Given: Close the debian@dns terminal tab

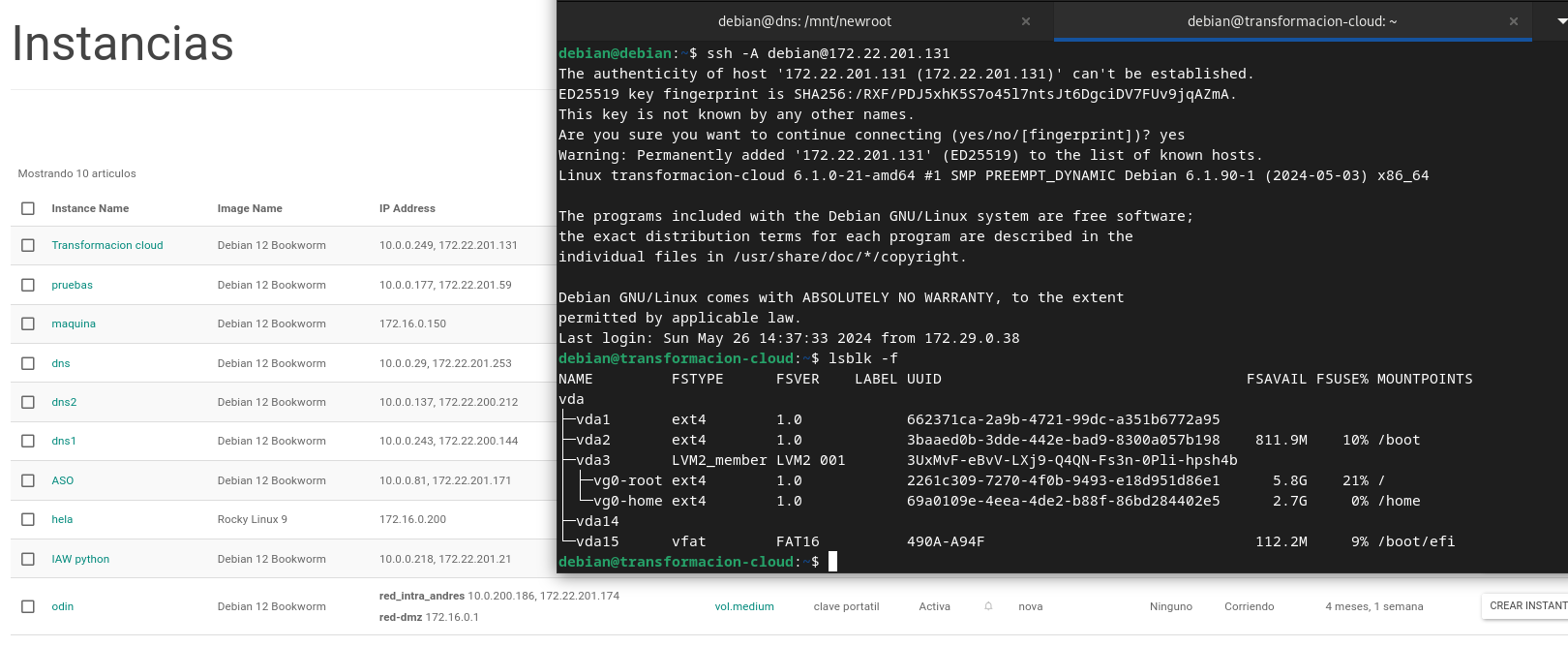Looking at the screenshot, I should pyautogui.click(x=1026, y=21).
